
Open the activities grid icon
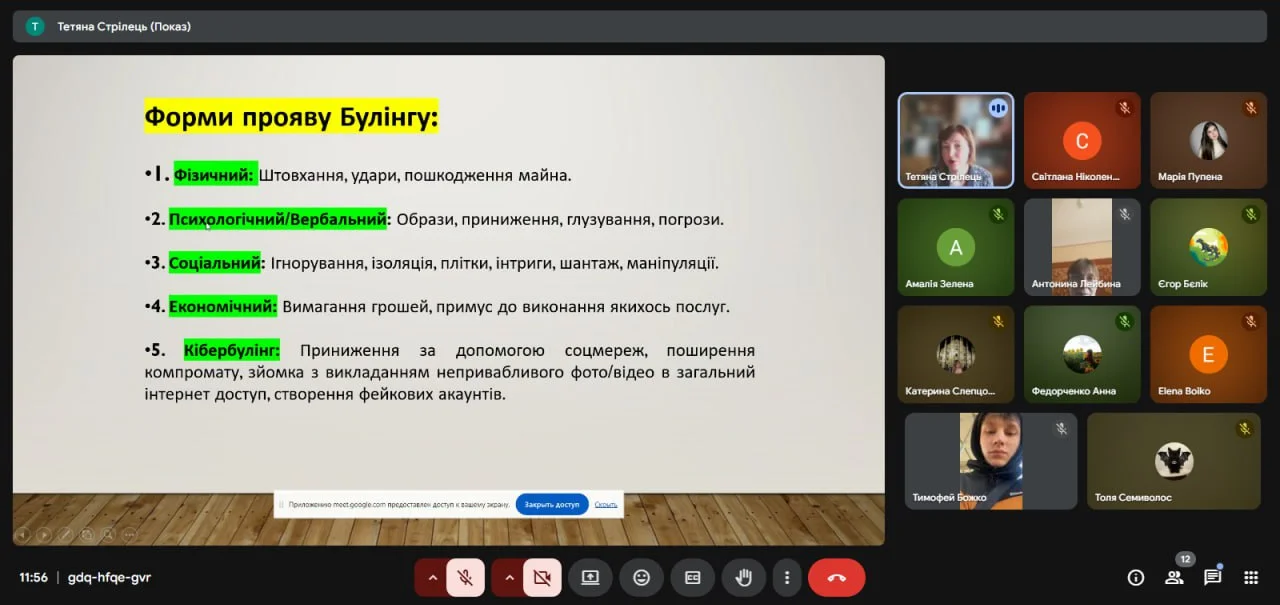(x=1250, y=577)
